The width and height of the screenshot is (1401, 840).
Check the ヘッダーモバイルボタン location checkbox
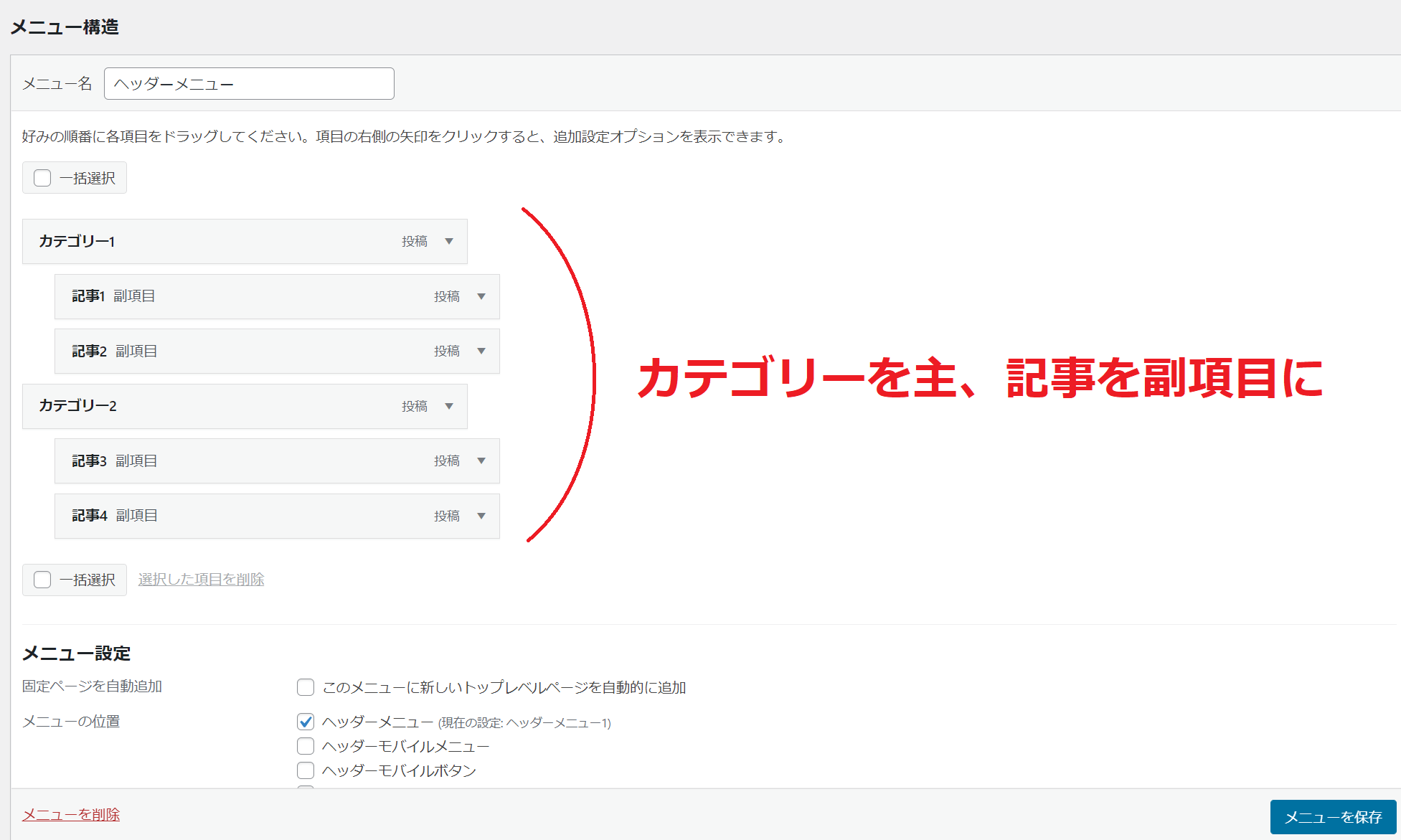tap(306, 770)
